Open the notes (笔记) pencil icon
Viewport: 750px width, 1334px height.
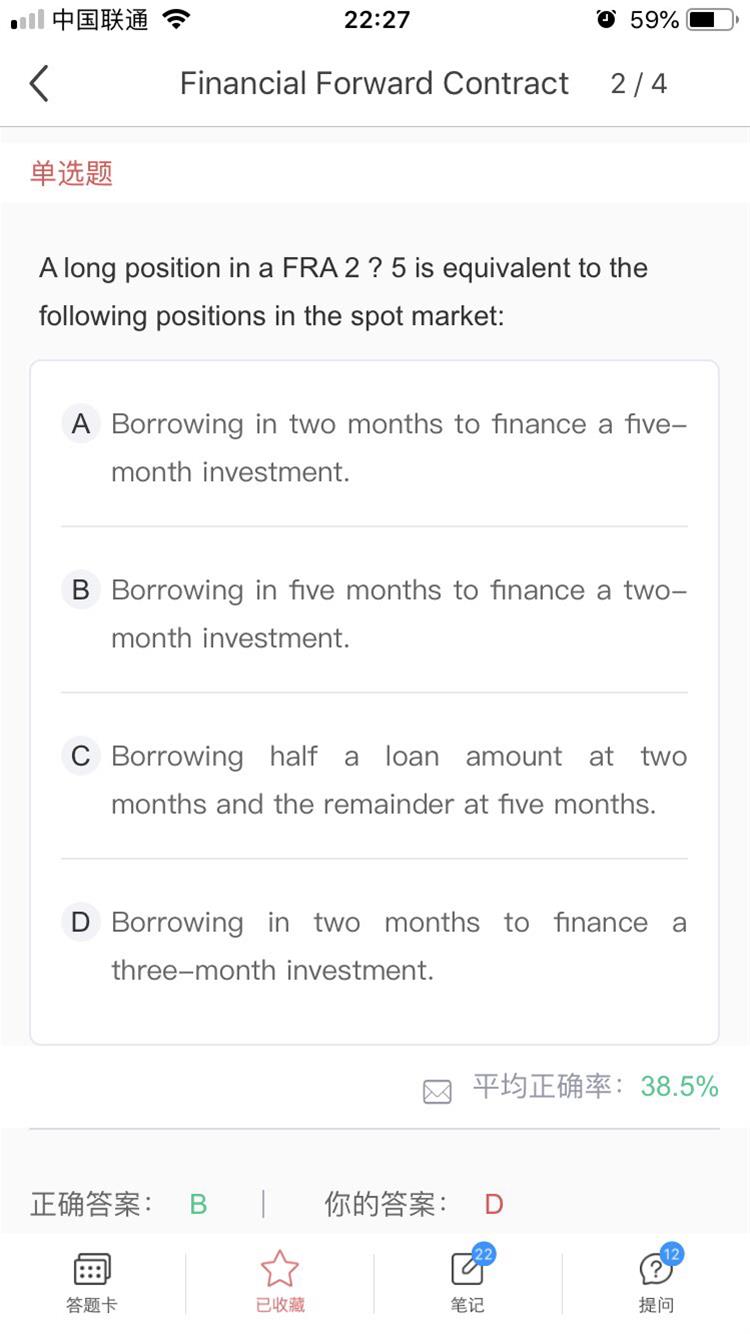click(x=466, y=1270)
